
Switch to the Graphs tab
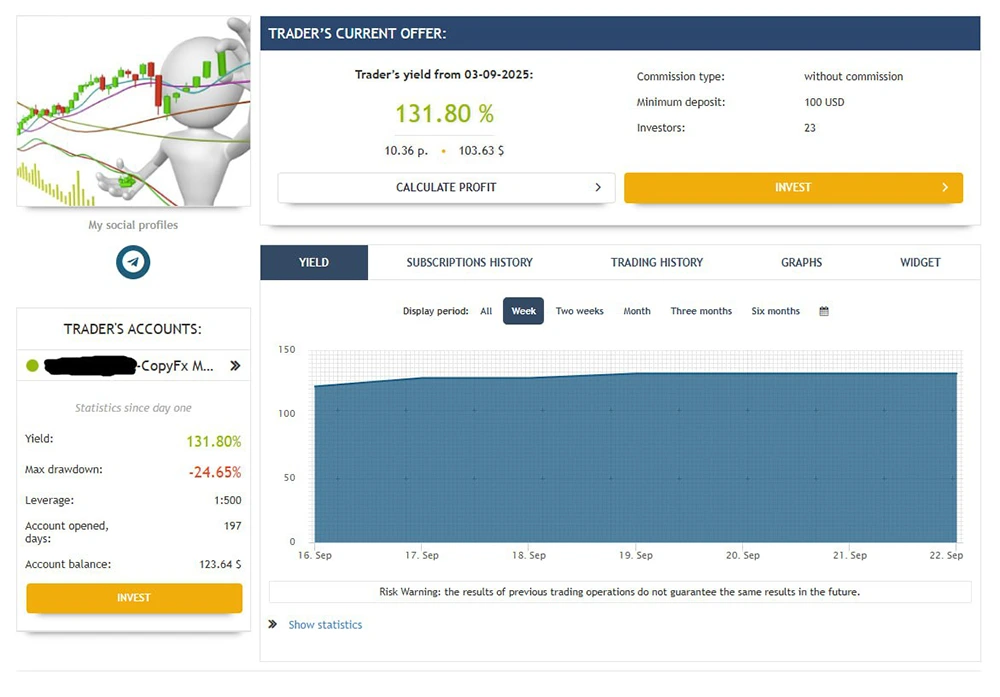pyautogui.click(x=801, y=262)
